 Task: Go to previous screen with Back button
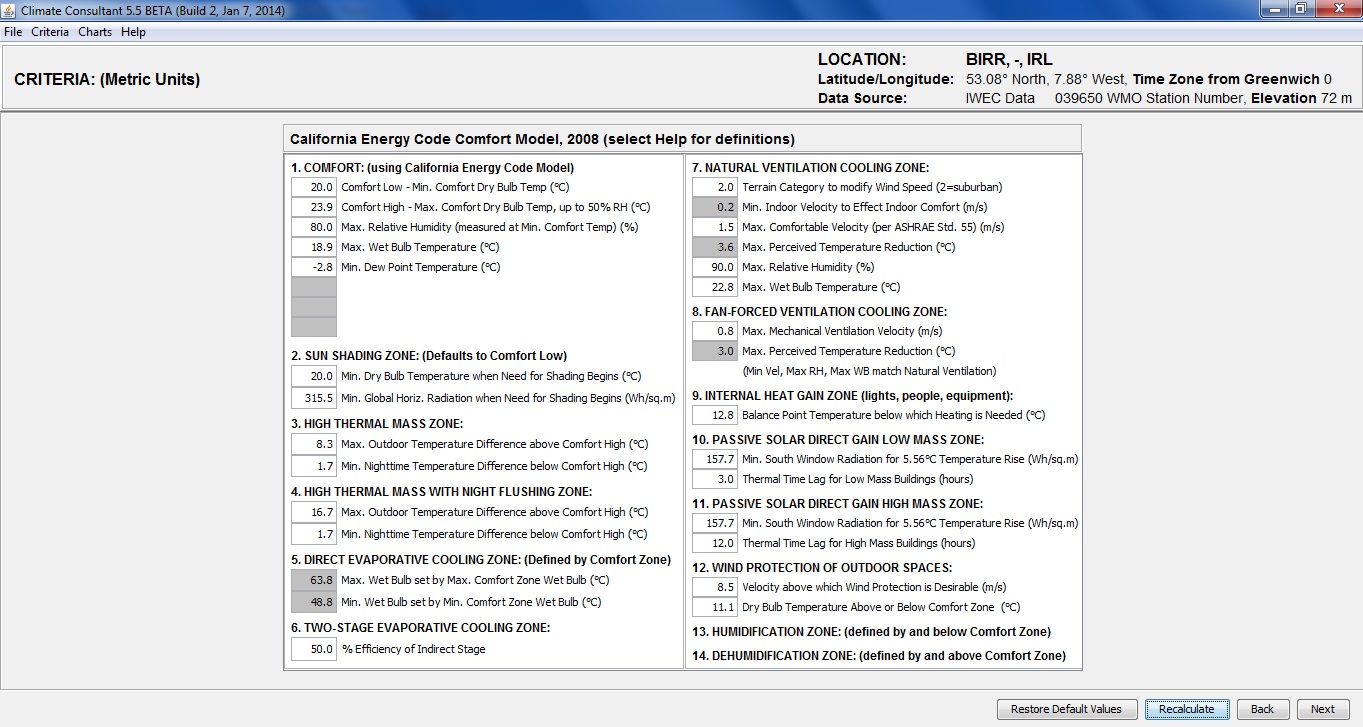coord(1262,709)
